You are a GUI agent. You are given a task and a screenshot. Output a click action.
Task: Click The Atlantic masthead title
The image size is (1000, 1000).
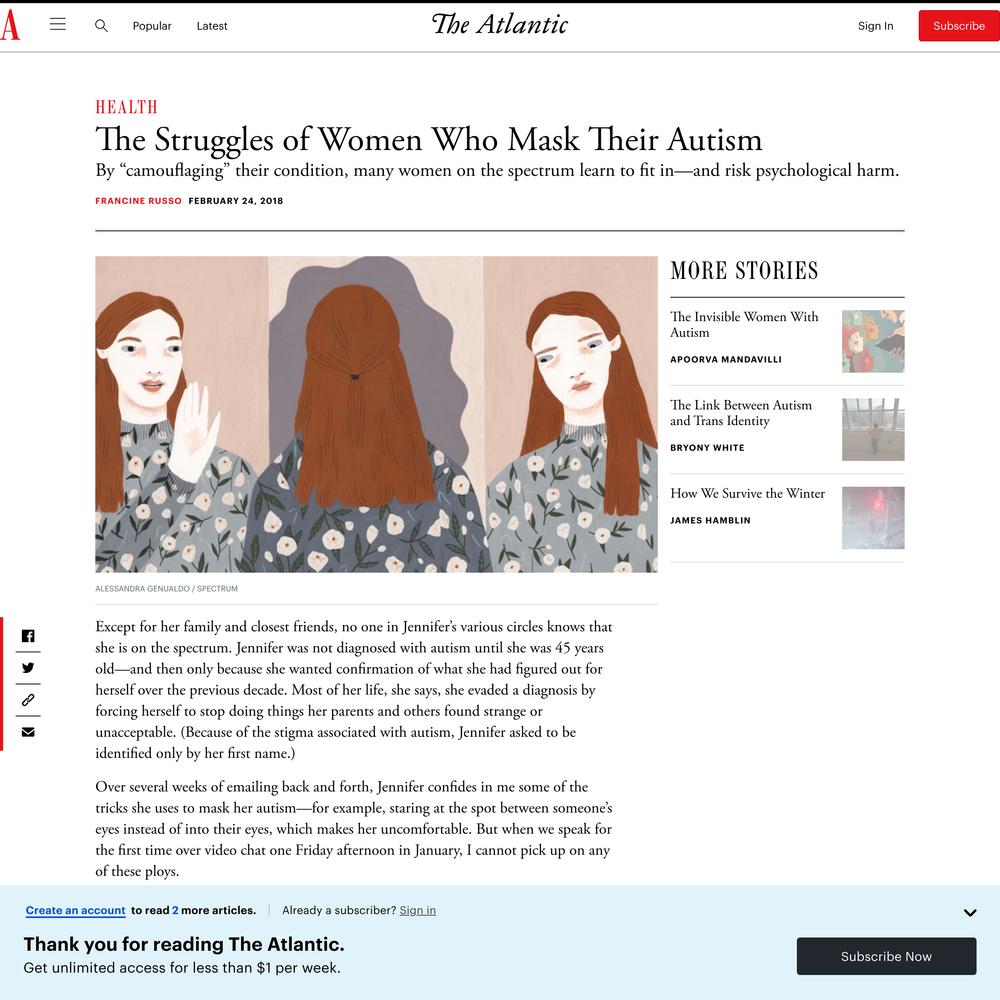(500, 24)
